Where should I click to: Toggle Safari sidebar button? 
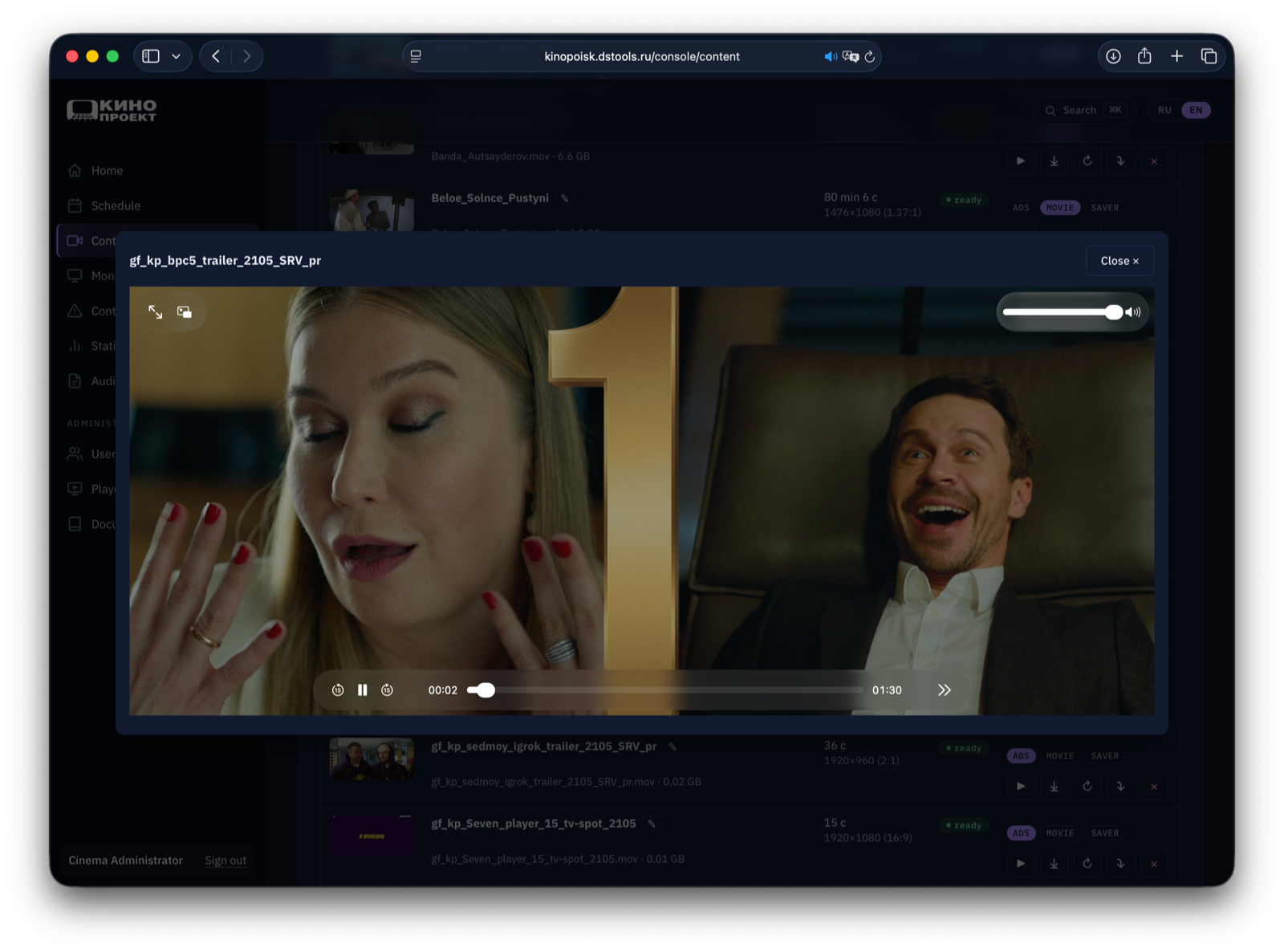pos(151,56)
